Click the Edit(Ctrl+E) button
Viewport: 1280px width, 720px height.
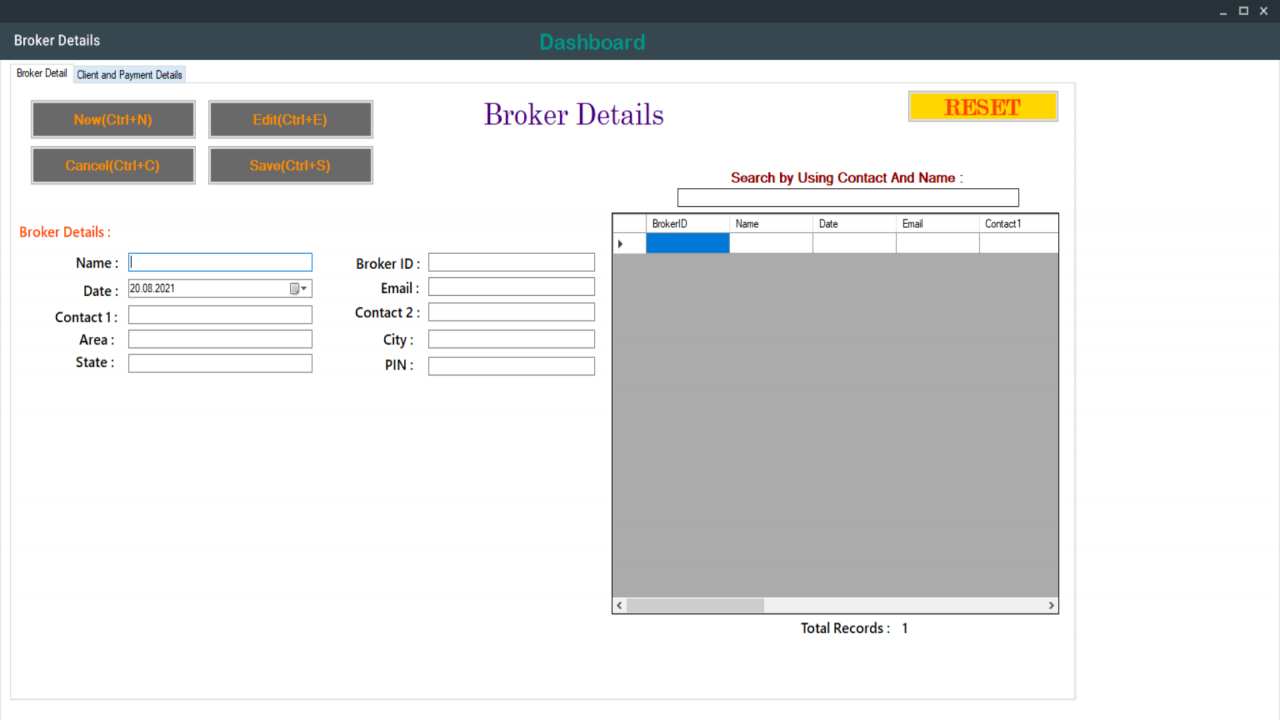[290, 119]
